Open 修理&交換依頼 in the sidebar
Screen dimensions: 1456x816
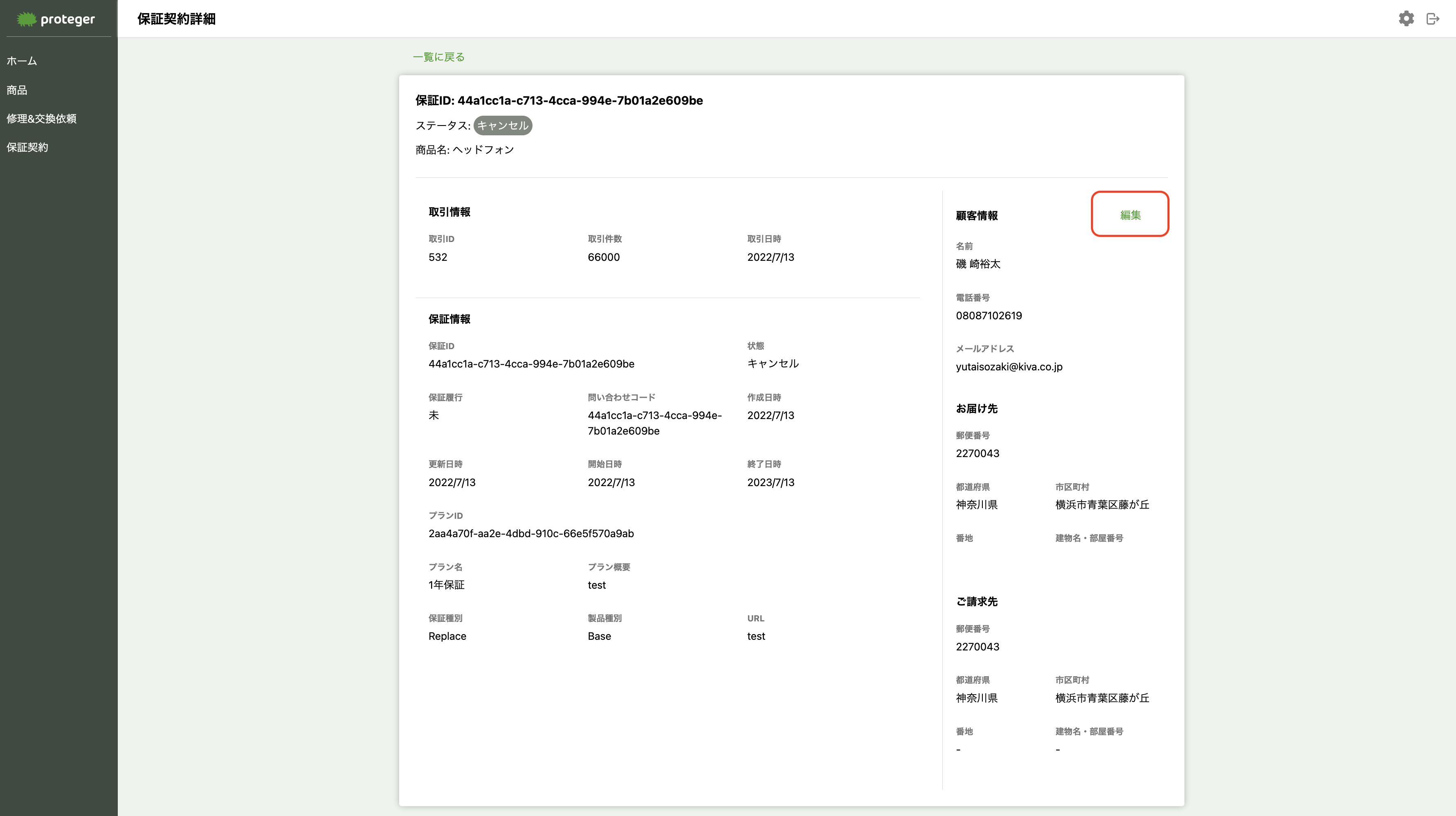[x=41, y=119]
